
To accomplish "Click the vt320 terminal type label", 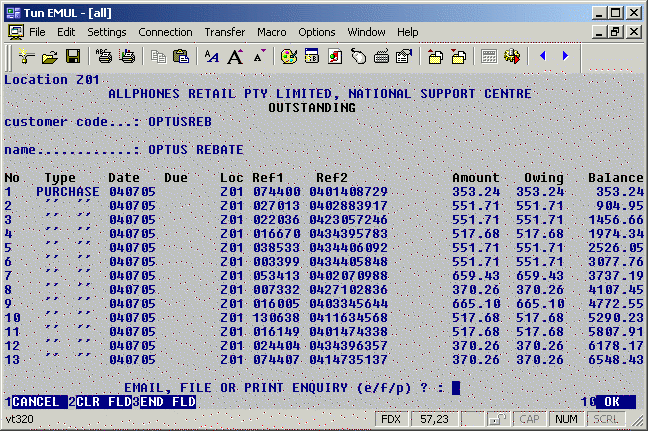I will 19,419.
